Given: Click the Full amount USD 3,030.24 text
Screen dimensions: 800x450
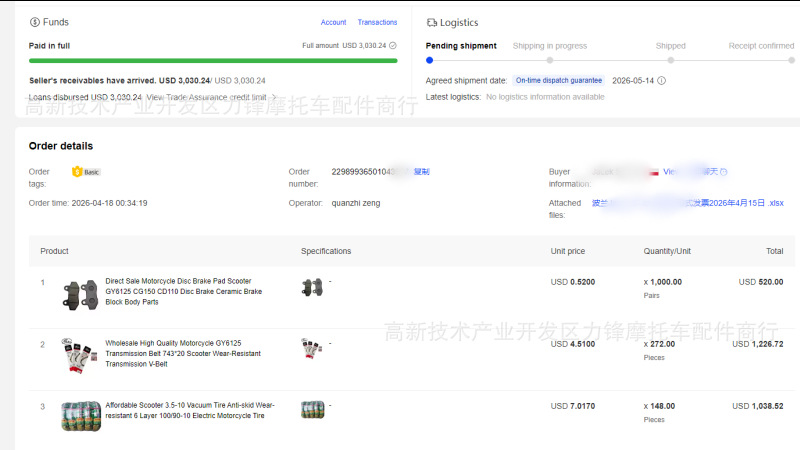Looking at the screenshot, I should point(344,45).
